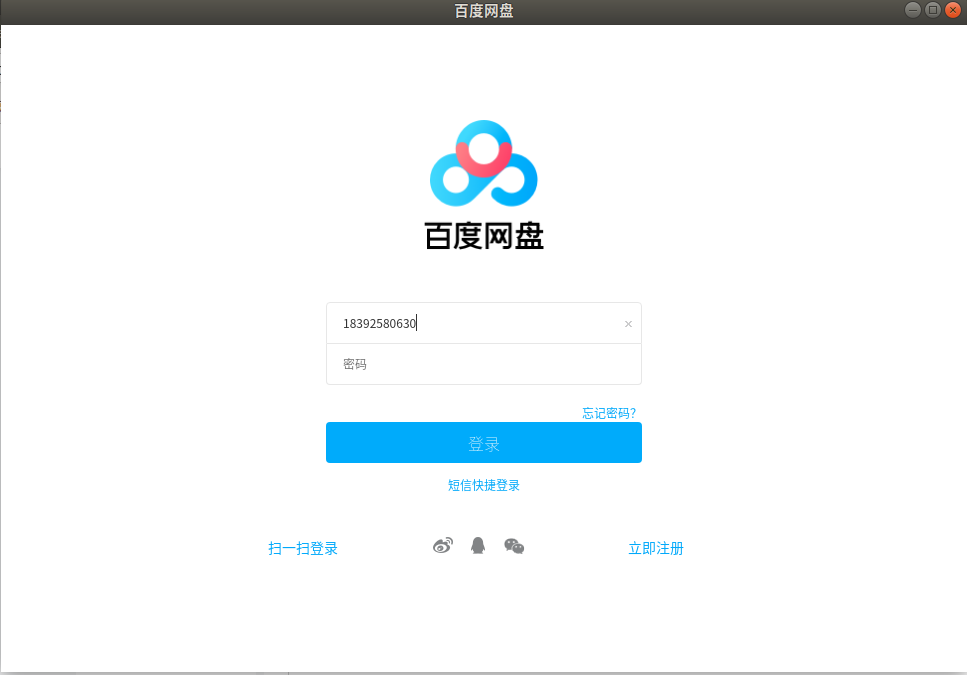967x675 pixels.
Task: Maximize the application window
Action: pos(933,9)
